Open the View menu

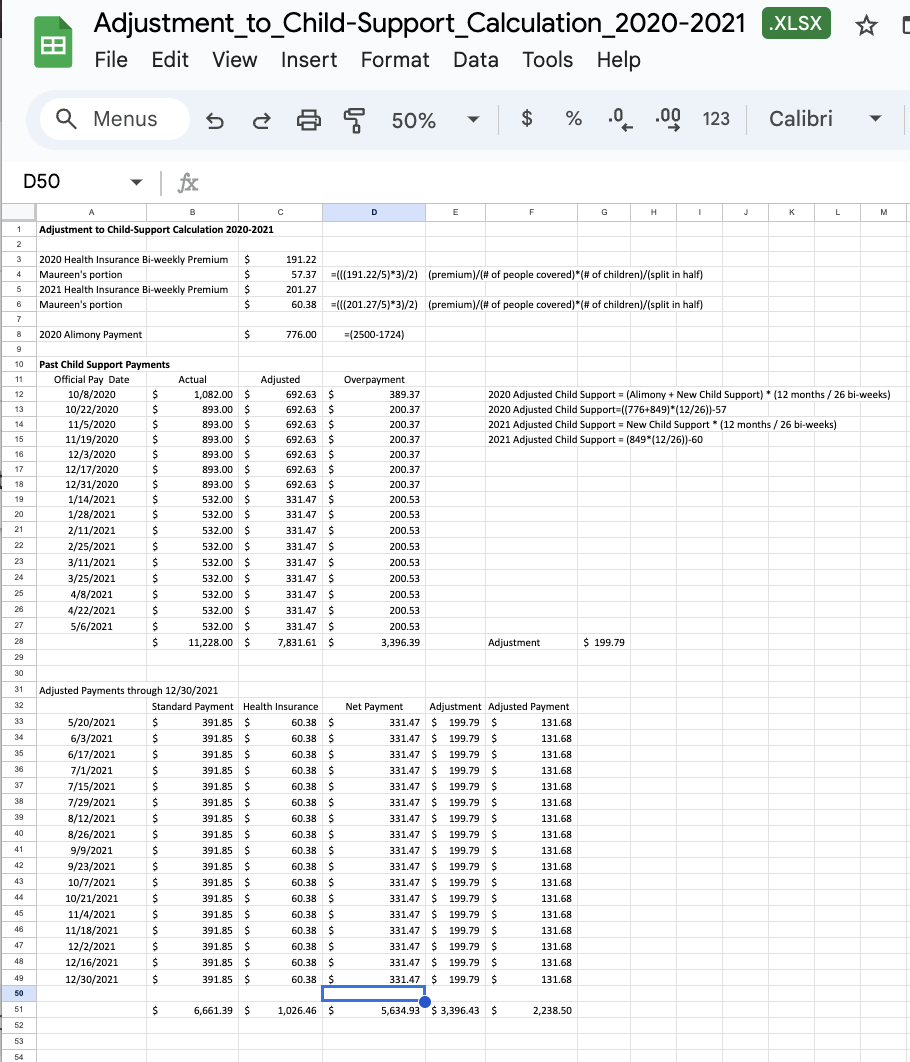(x=234, y=60)
